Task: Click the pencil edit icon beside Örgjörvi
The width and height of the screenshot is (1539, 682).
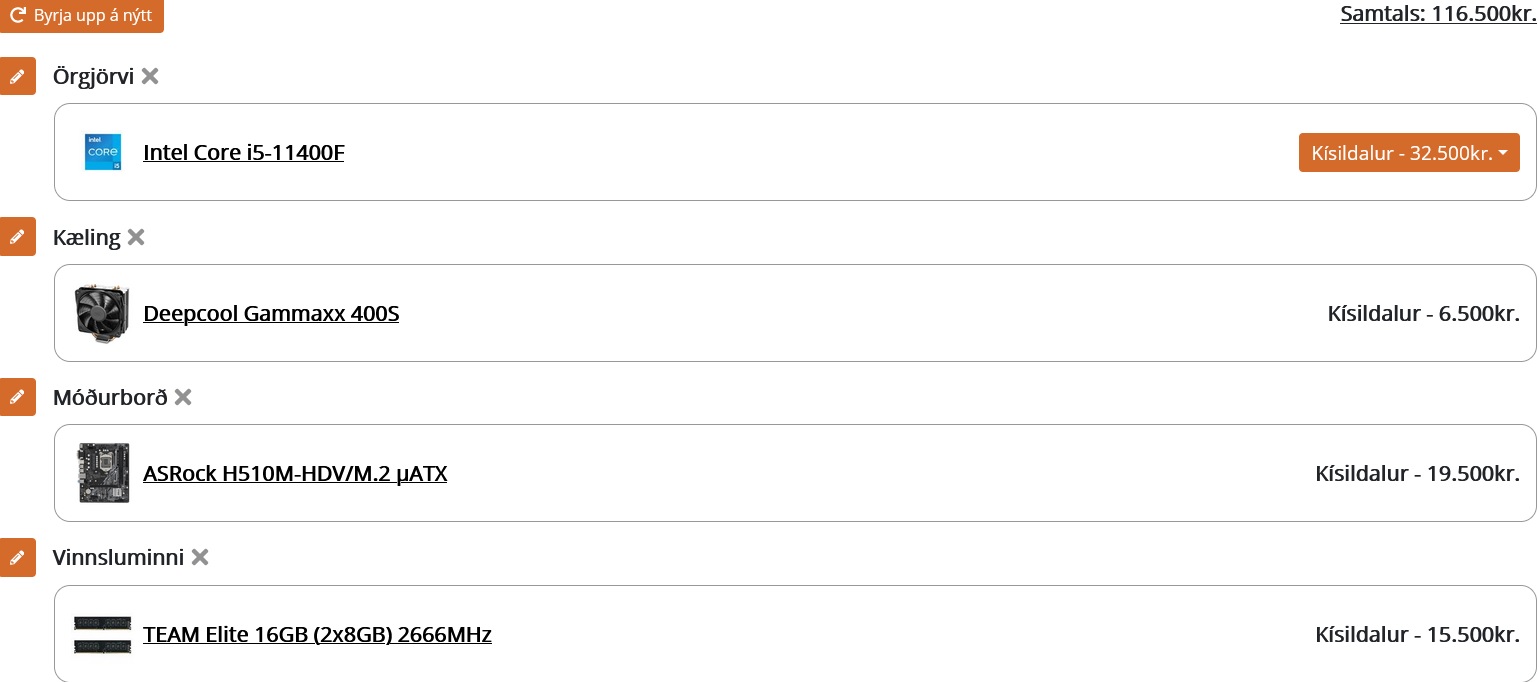Action: pos(17,76)
